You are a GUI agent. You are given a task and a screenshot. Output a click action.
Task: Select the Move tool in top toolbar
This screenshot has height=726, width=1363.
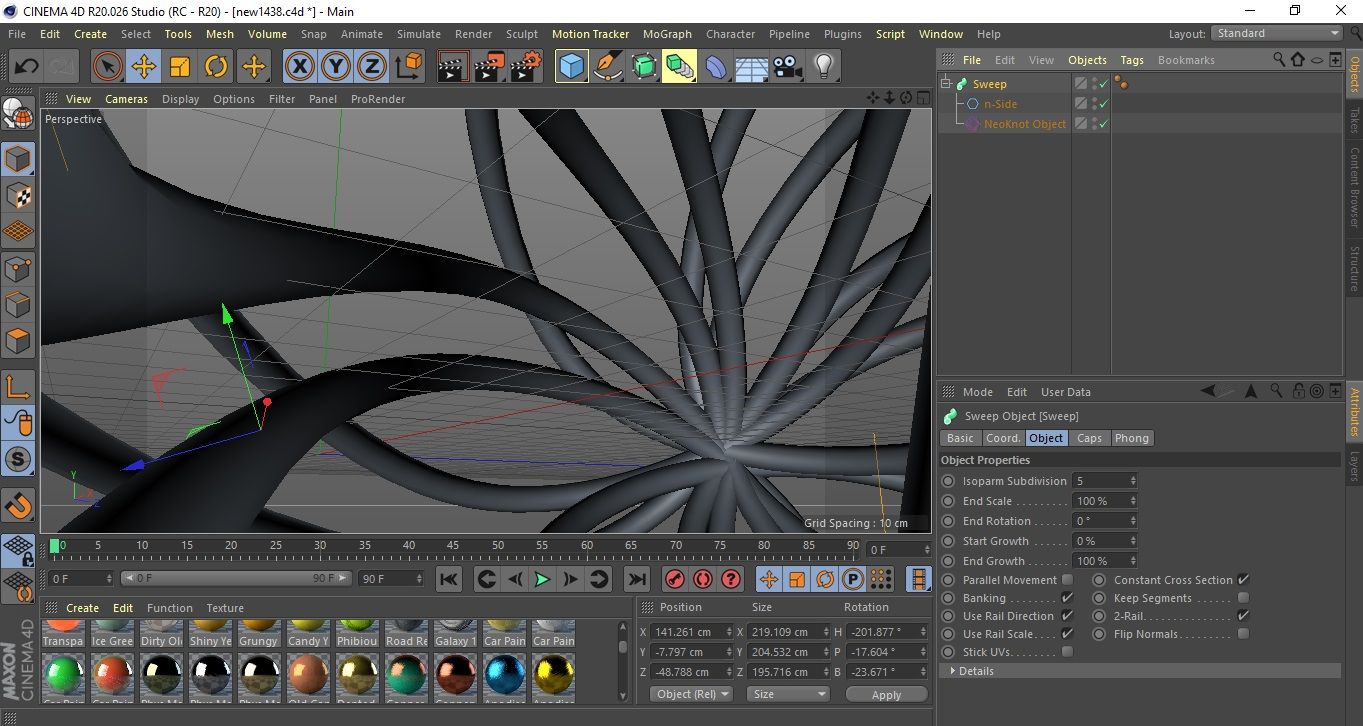pyautogui.click(x=143, y=67)
